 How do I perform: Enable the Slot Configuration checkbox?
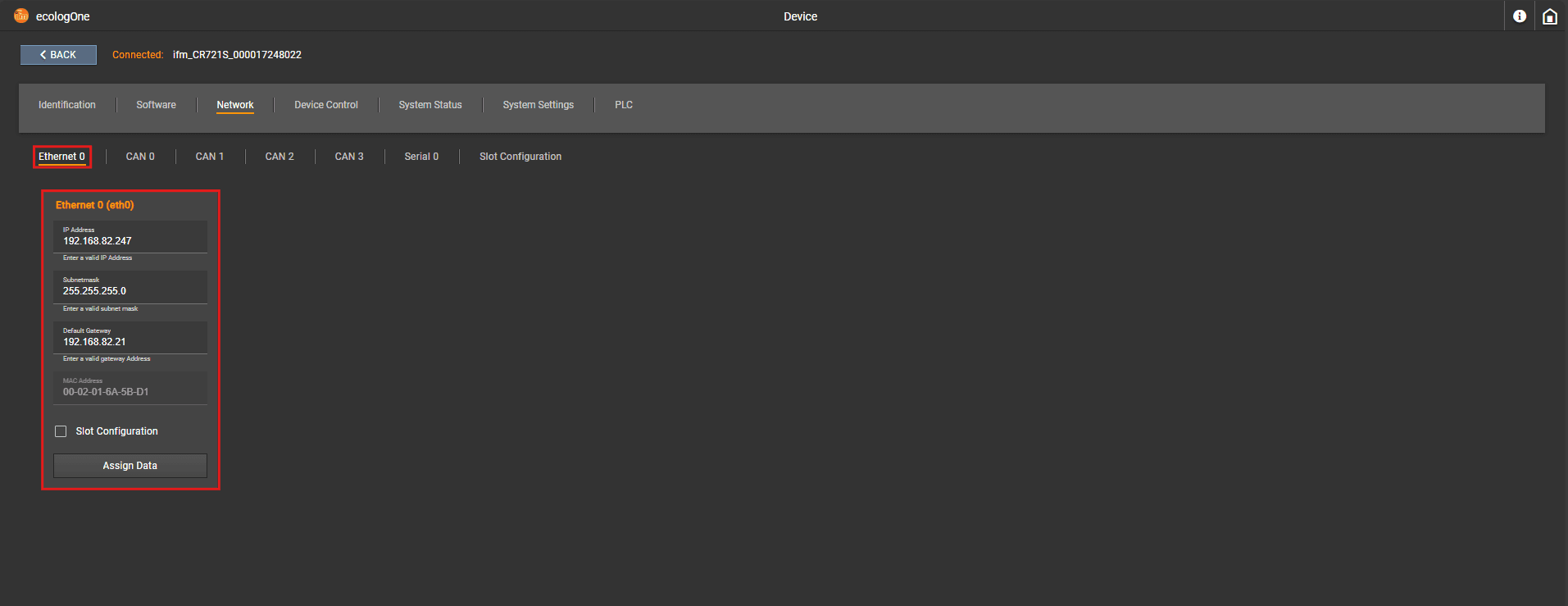(x=61, y=431)
